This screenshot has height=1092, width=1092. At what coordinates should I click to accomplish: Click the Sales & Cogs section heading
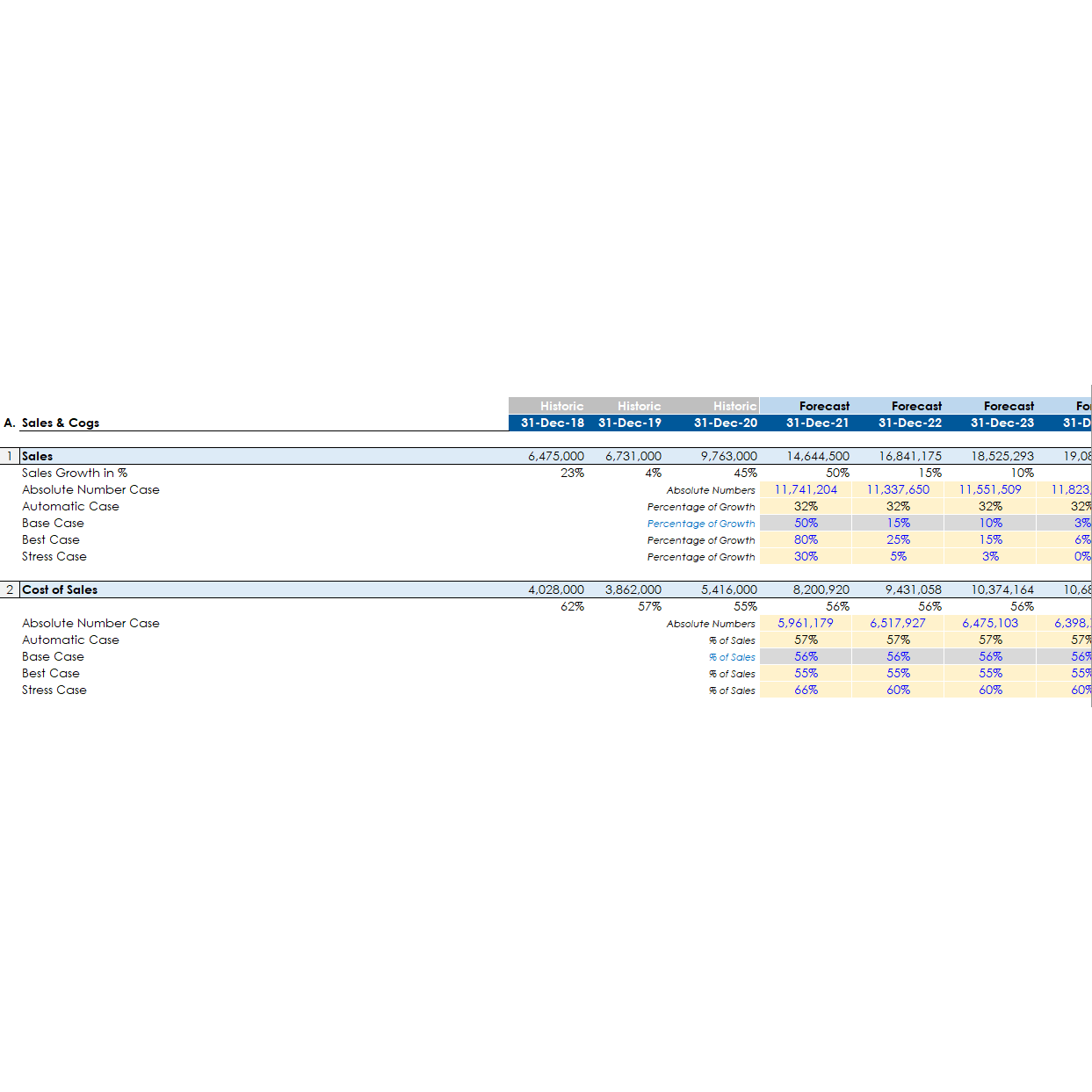pos(60,423)
